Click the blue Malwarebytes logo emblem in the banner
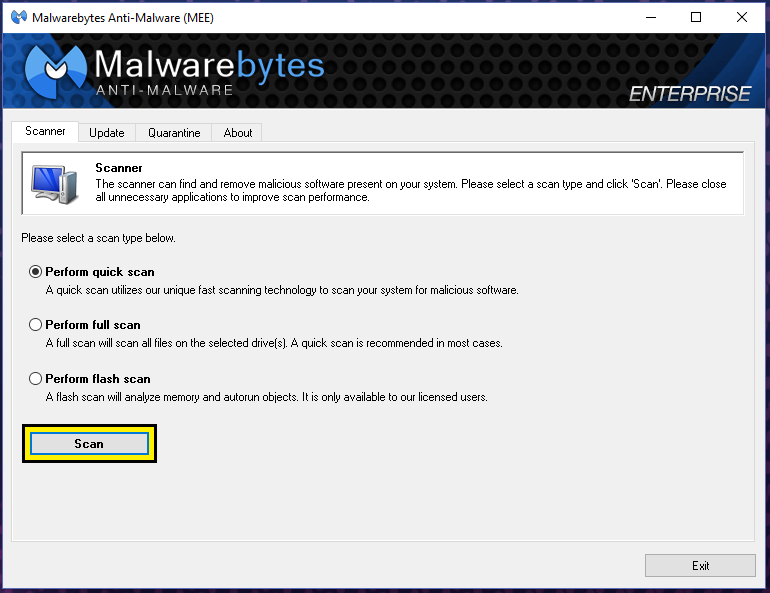Screen dimensions: 770x593 [55, 73]
